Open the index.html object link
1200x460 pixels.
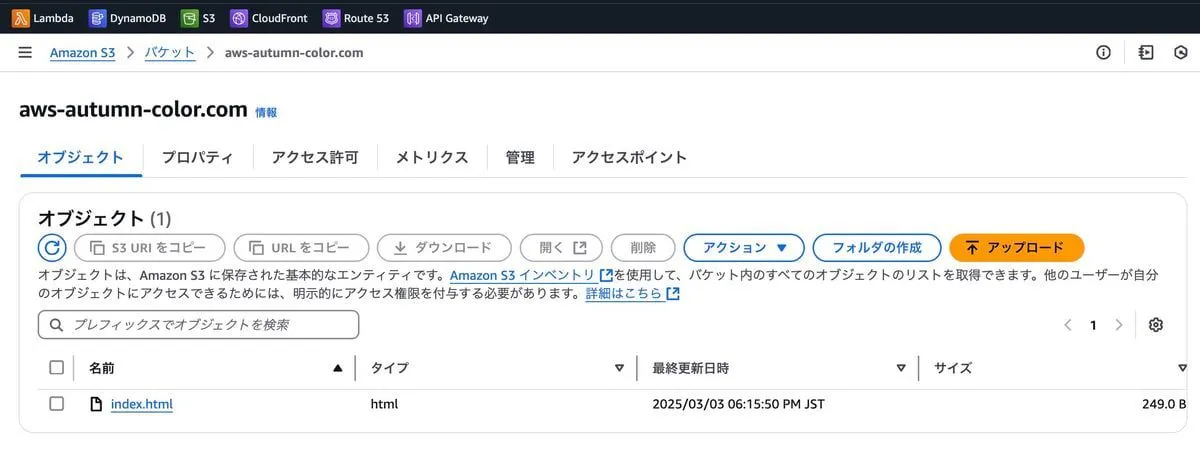coord(141,404)
